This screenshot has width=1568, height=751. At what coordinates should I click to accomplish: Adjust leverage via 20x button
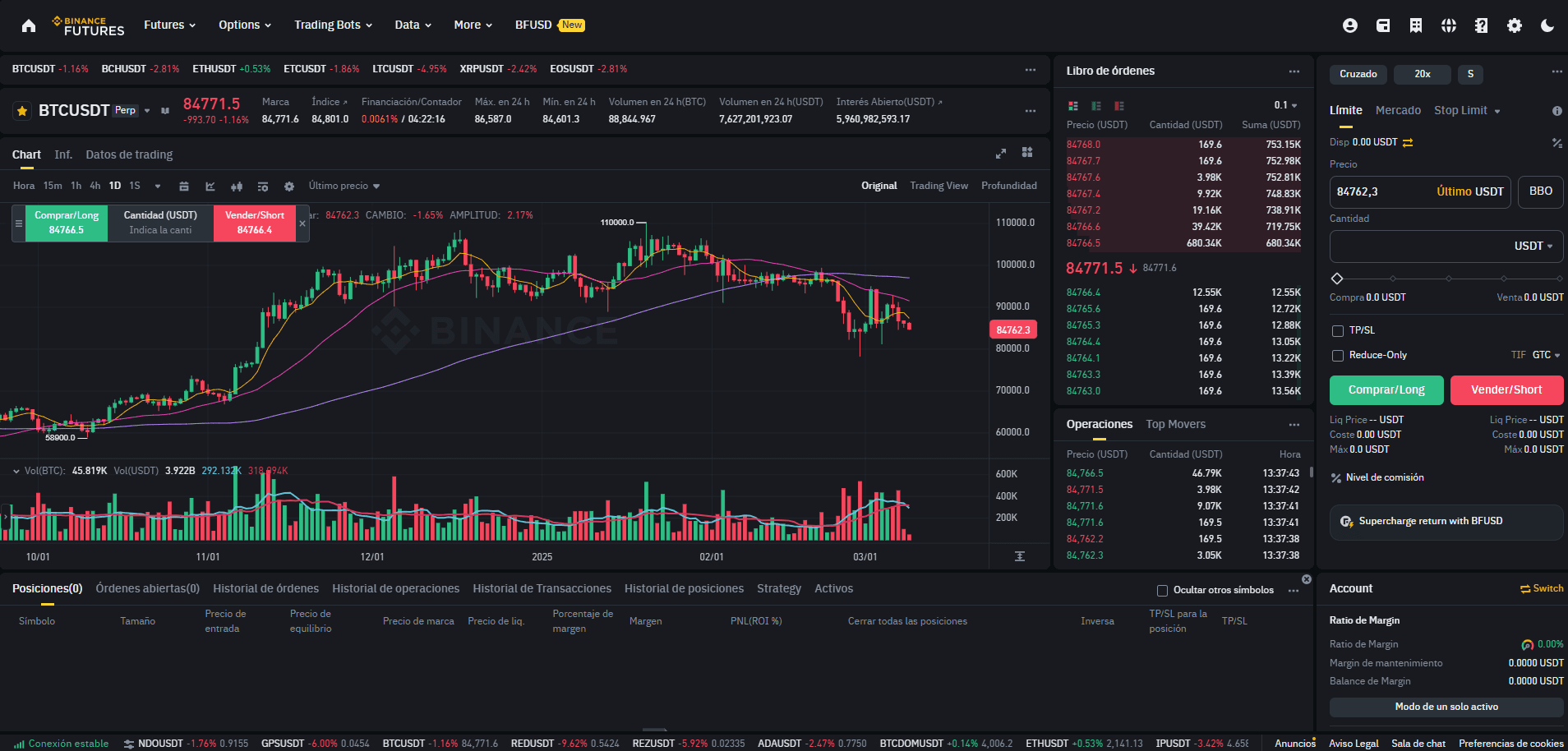1423,74
